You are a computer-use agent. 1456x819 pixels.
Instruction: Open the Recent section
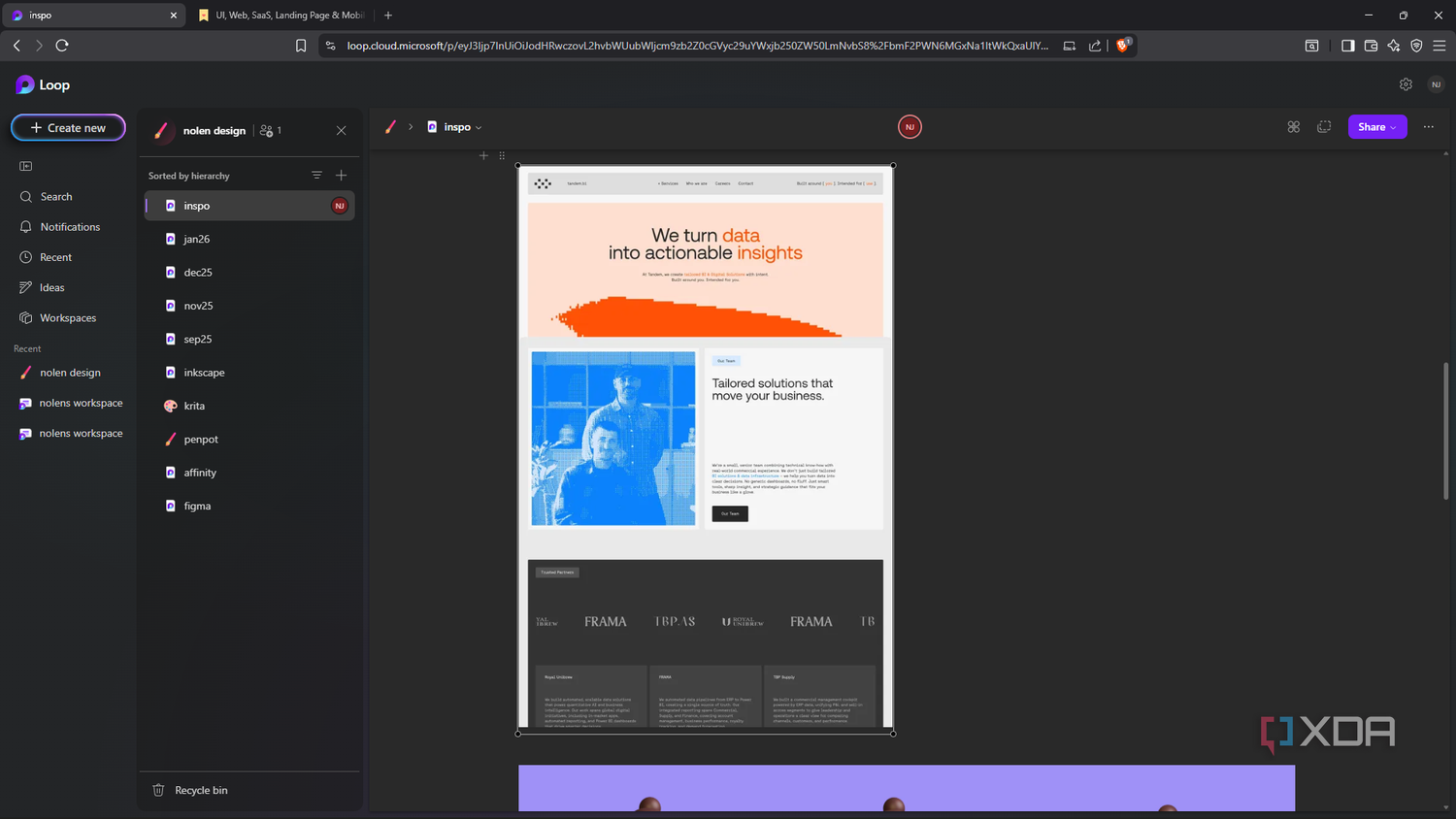[x=55, y=257]
